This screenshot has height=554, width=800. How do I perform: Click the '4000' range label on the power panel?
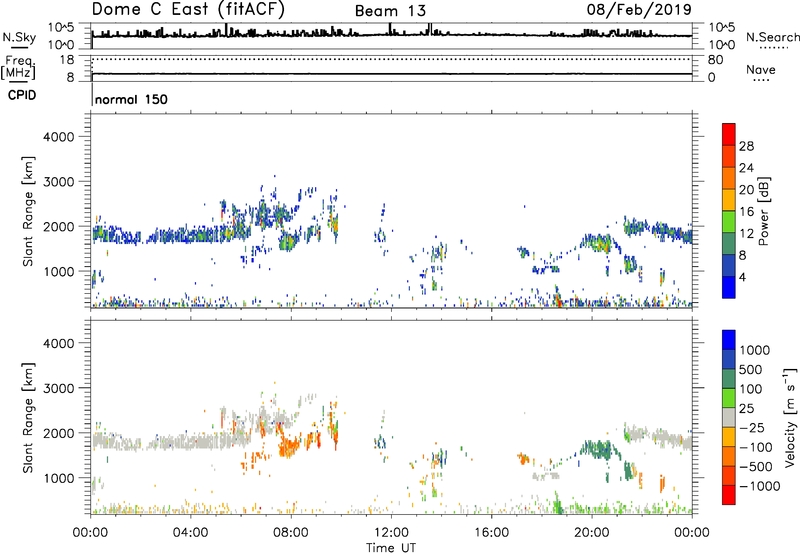[58, 137]
